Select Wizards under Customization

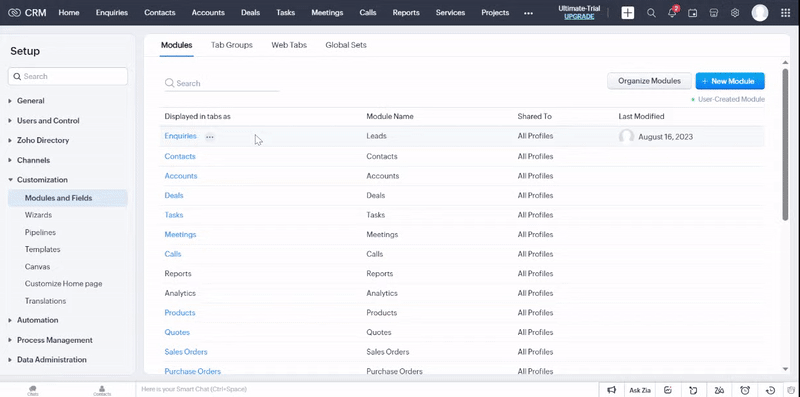coord(38,215)
